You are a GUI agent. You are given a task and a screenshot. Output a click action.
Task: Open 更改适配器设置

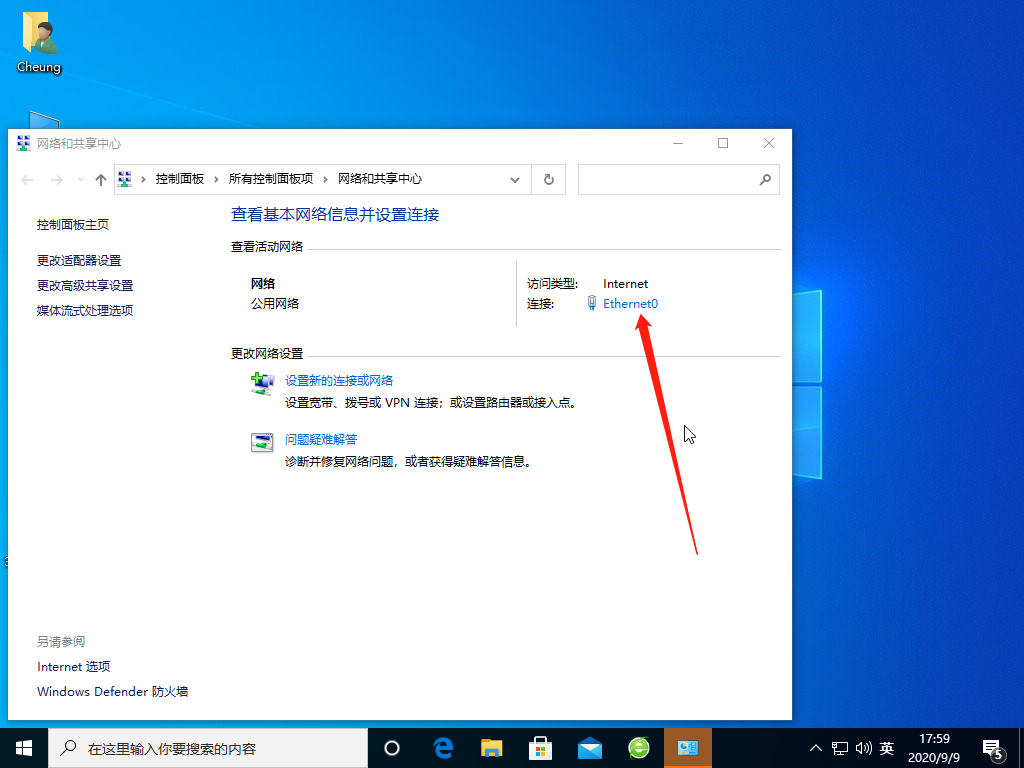(79, 261)
